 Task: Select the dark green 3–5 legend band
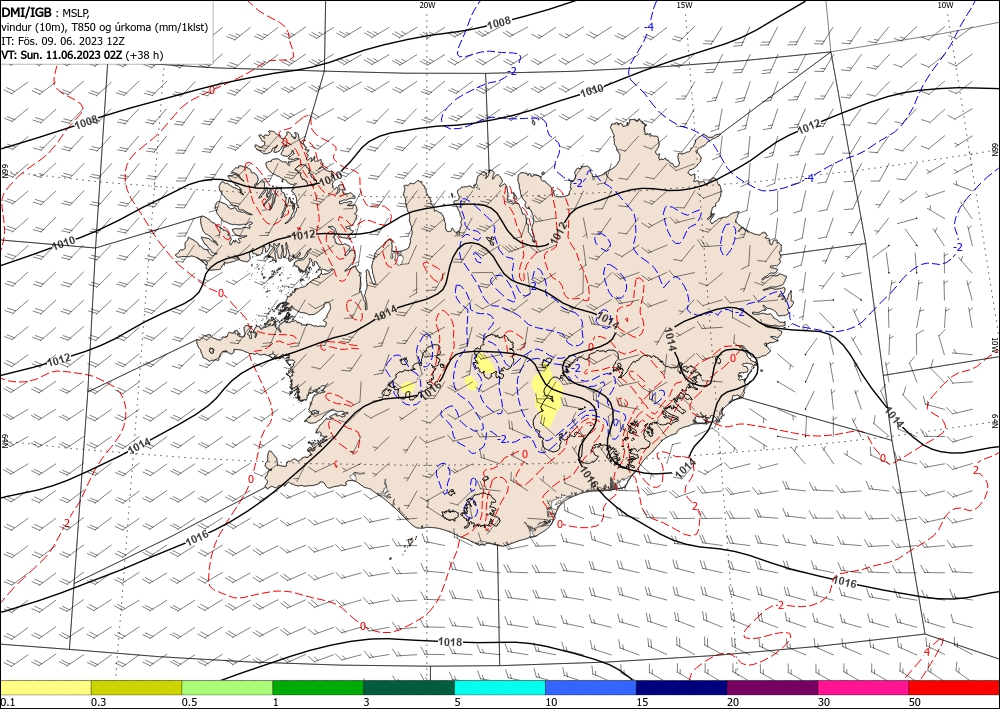(x=409, y=687)
